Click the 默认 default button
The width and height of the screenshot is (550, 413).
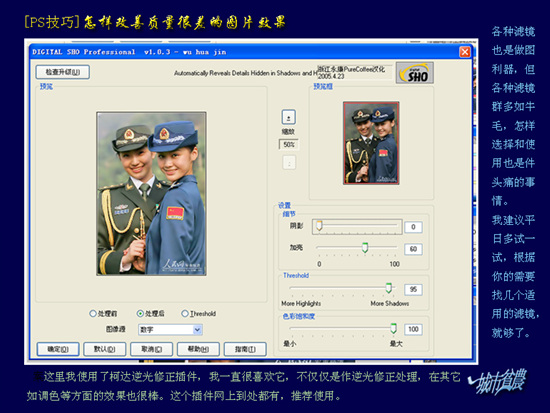tap(105, 349)
